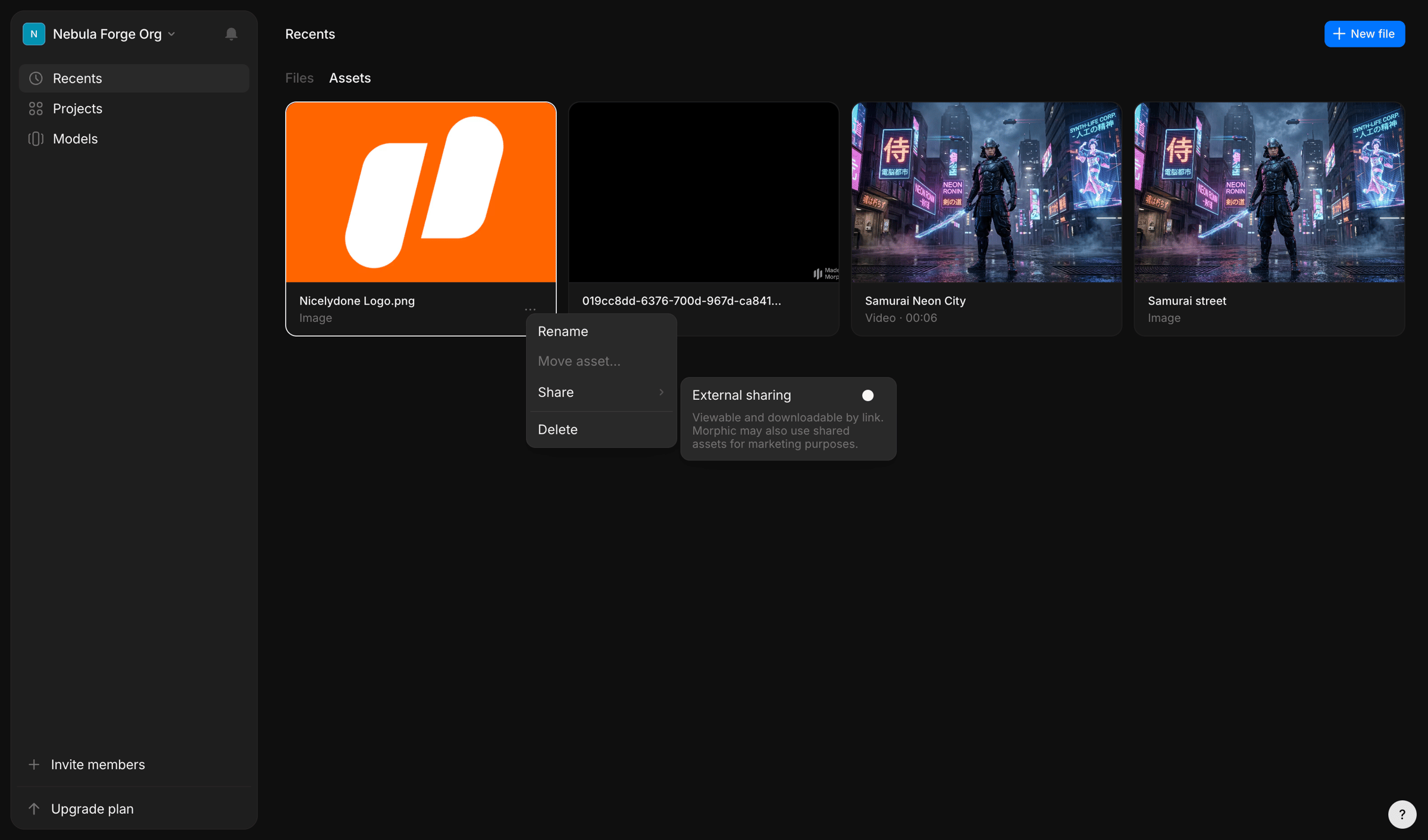Open Recents in the sidebar
1428x840 pixels.
point(134,78)
